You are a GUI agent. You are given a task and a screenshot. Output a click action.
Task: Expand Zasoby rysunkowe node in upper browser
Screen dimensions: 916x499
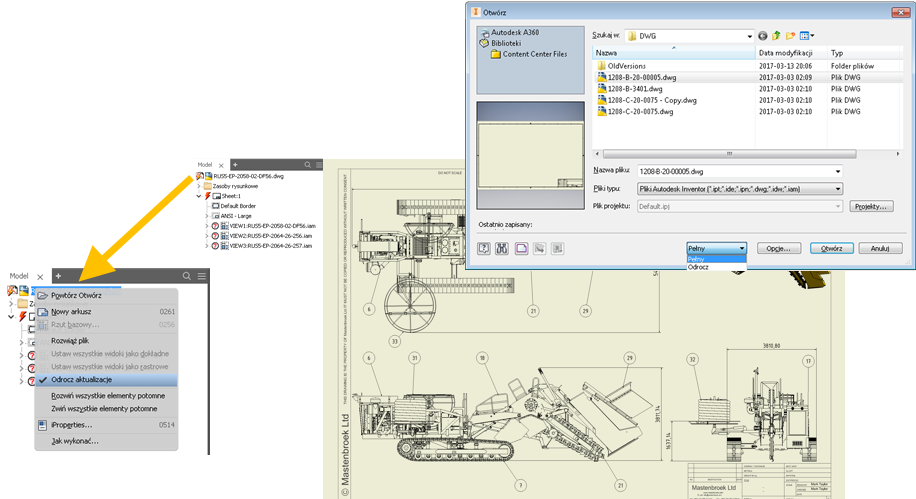[x=199, y=186]
